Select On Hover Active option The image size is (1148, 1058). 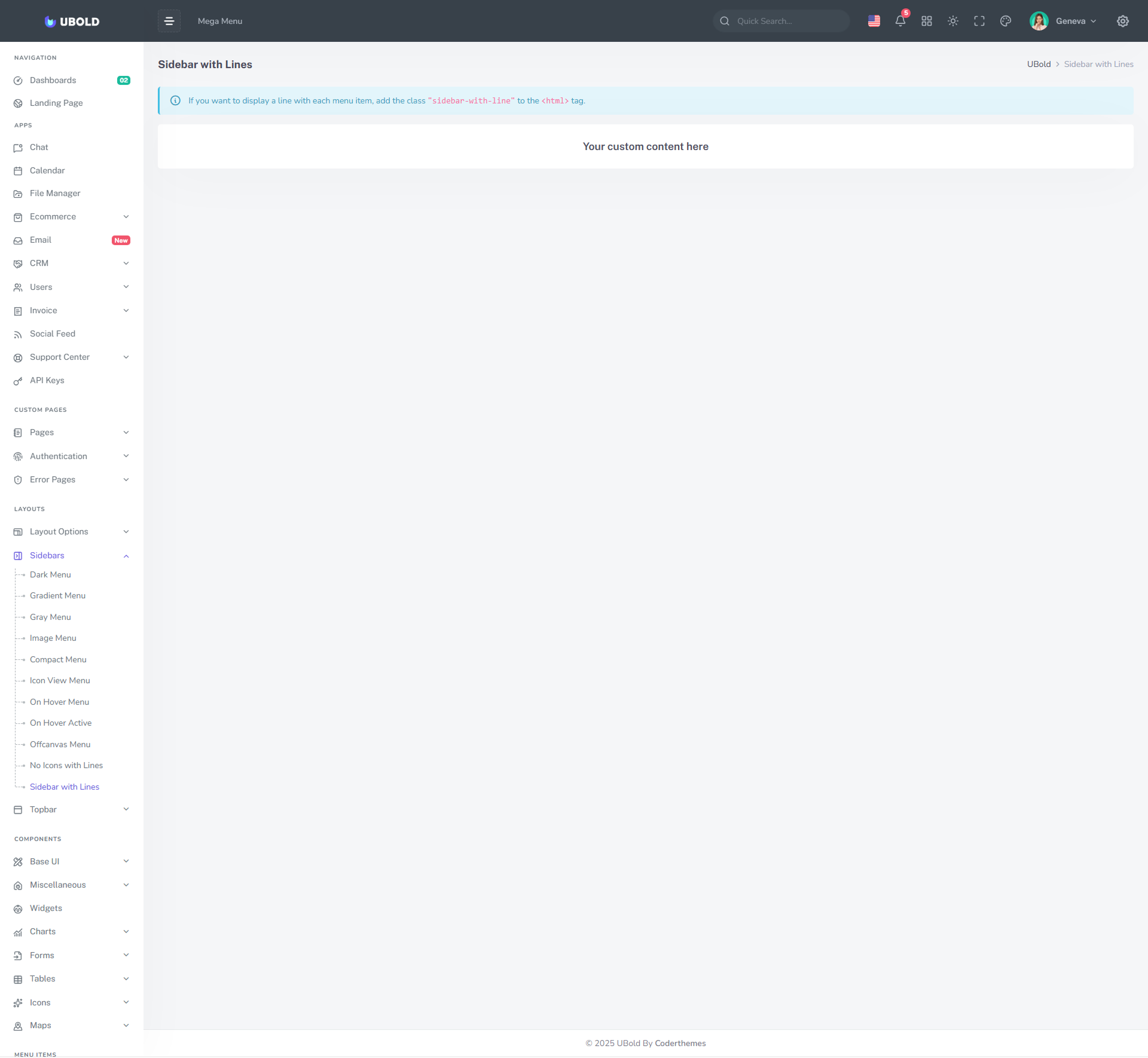click(x=60, y=723)
